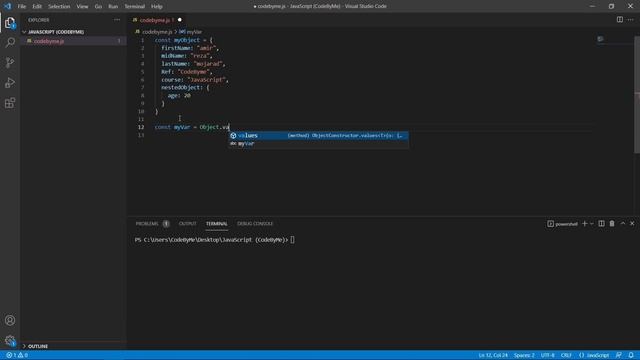This screenshot has width=640, height=360.
Task: Open the Edit menu
Action: pyautogui.click(x=37, y=6)
